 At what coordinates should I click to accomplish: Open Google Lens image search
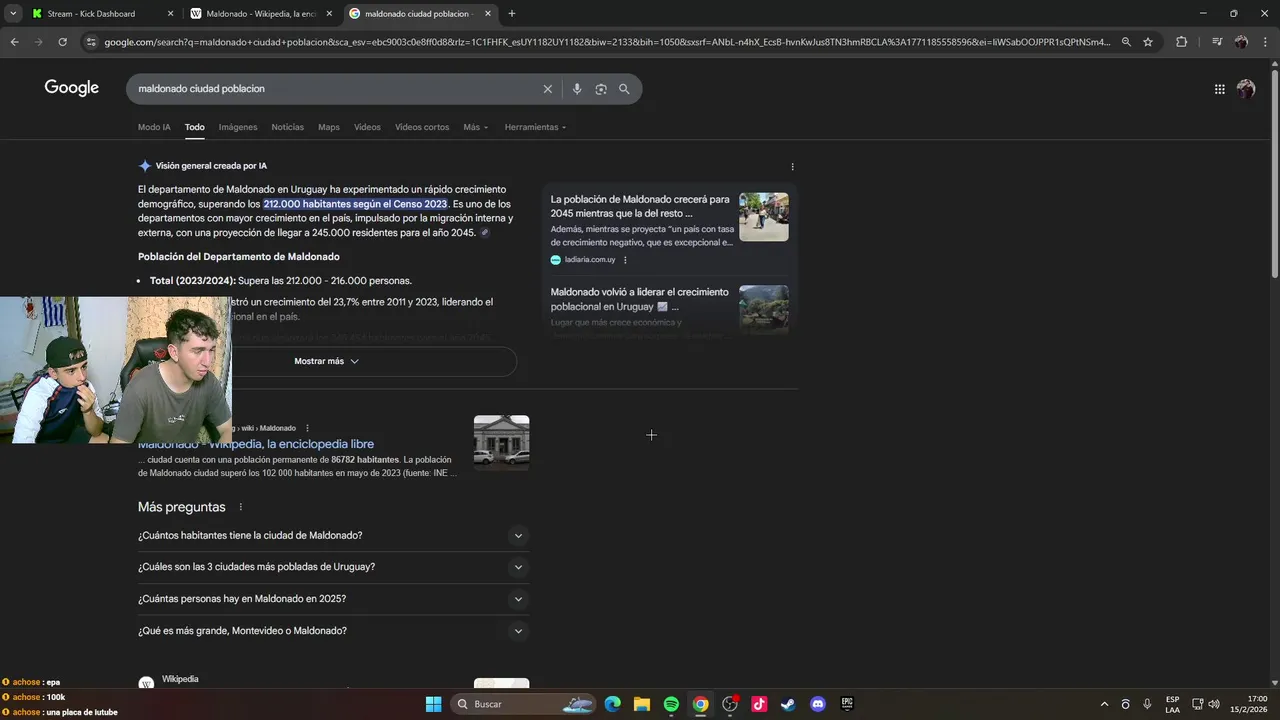click(x=601, y=89)
